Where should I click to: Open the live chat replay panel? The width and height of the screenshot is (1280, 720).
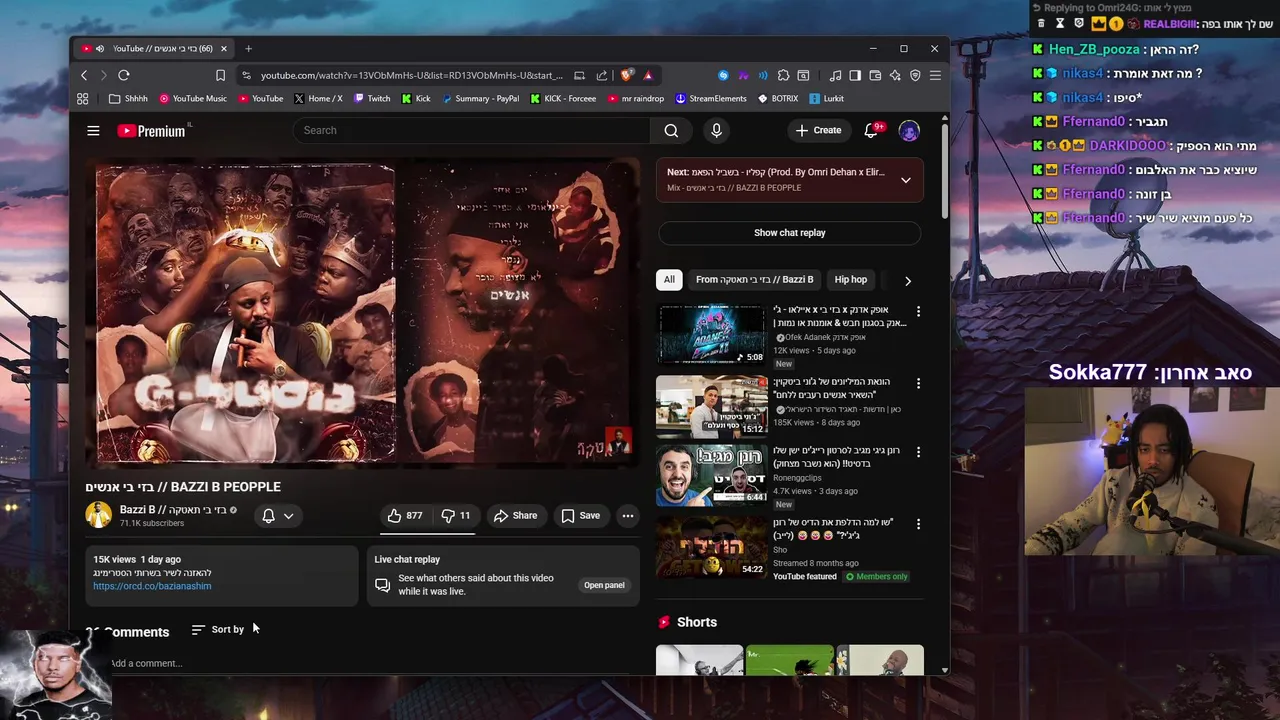(604, 585)
